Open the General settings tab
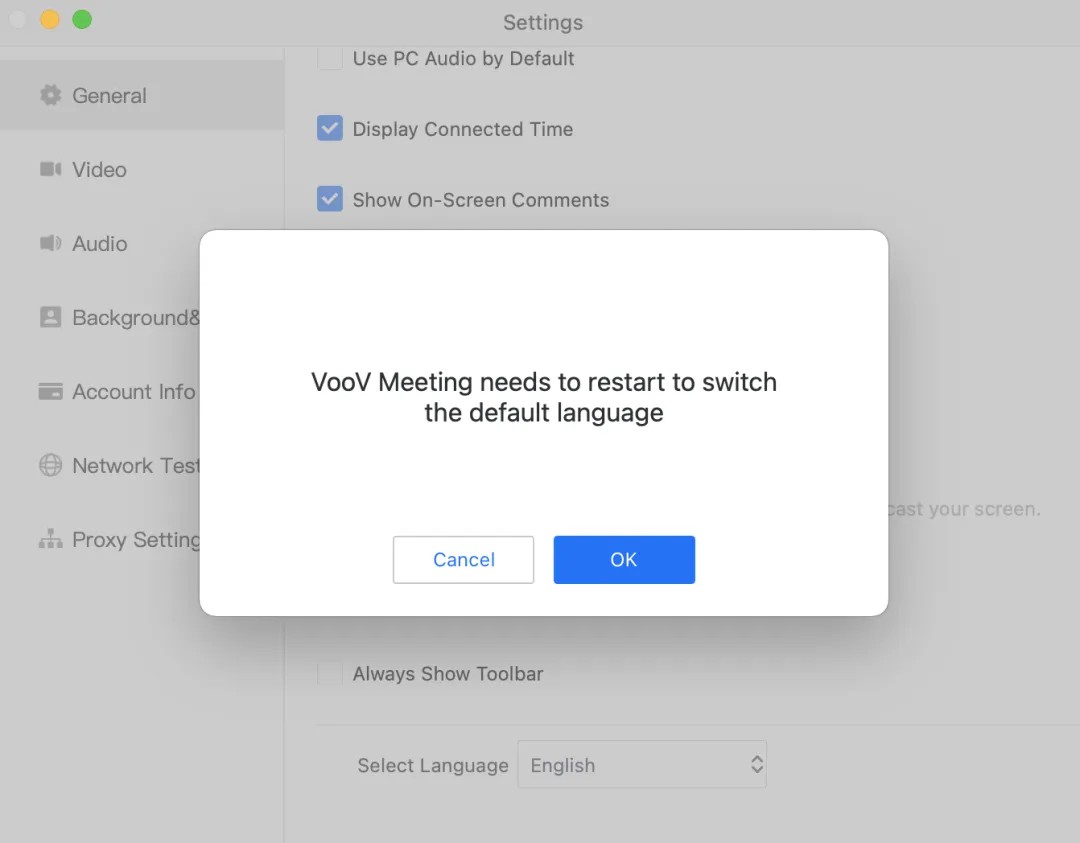The image size is (1080, 843). 142,95
